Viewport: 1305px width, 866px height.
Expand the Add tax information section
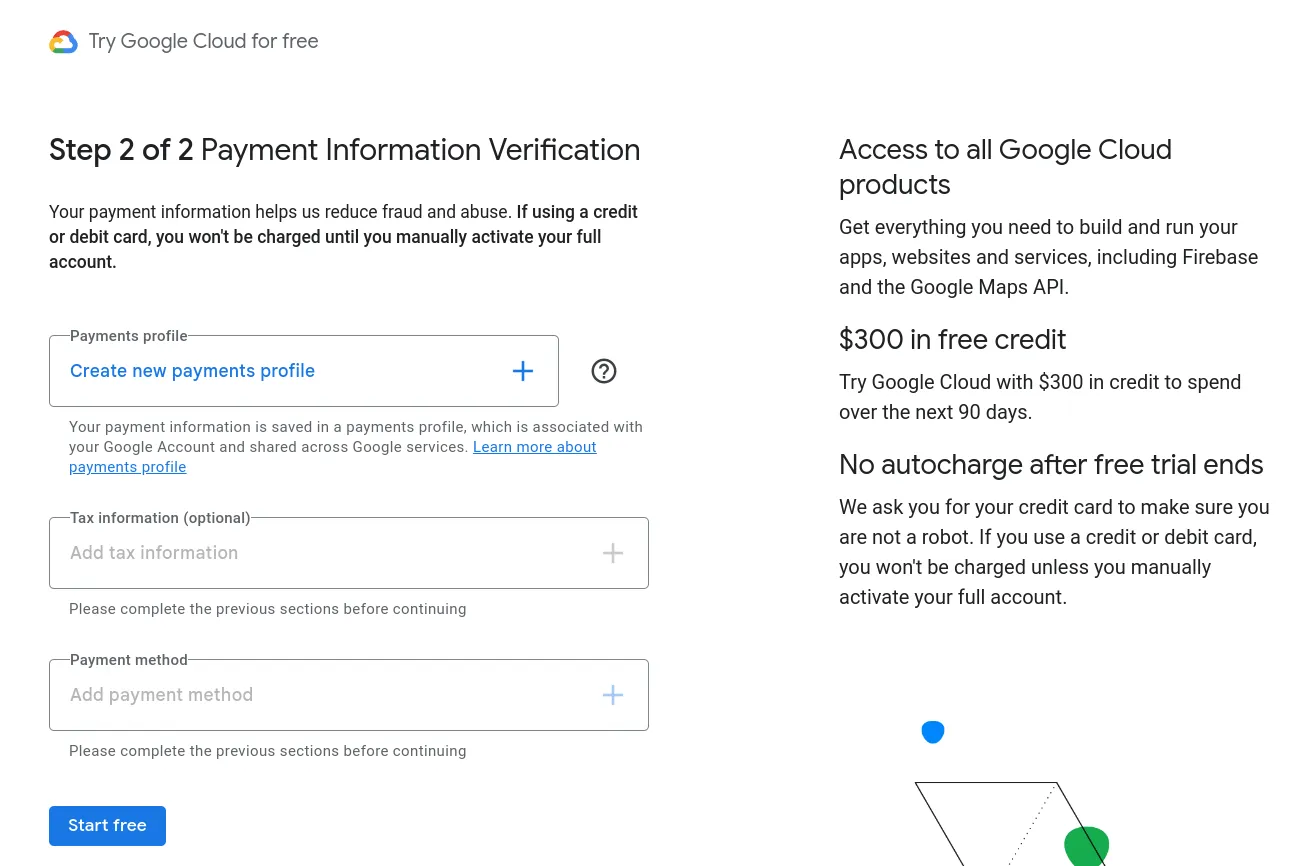pyautogui.click(x=349, y=553)
